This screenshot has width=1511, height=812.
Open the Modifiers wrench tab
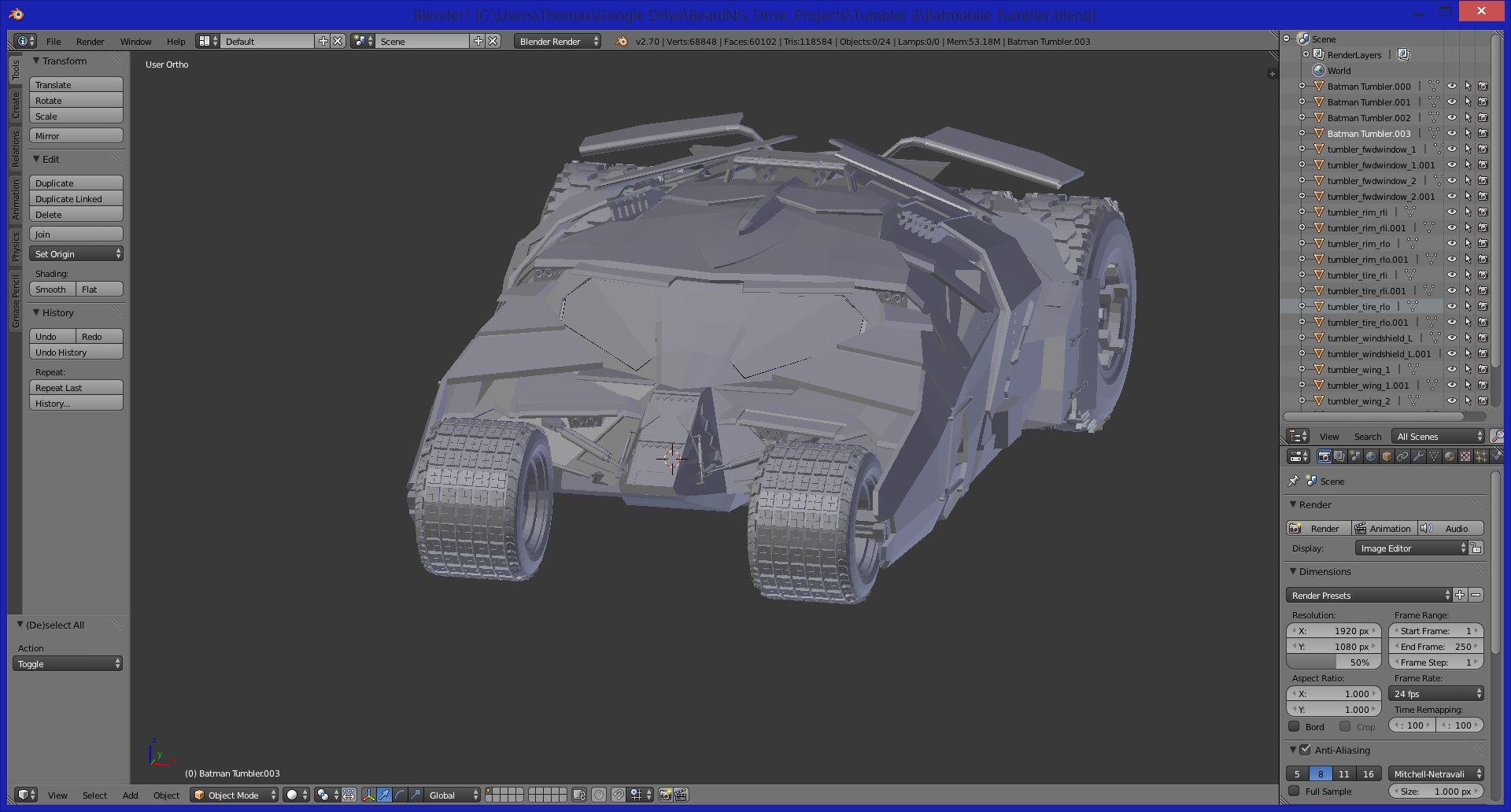(1418, 456)
